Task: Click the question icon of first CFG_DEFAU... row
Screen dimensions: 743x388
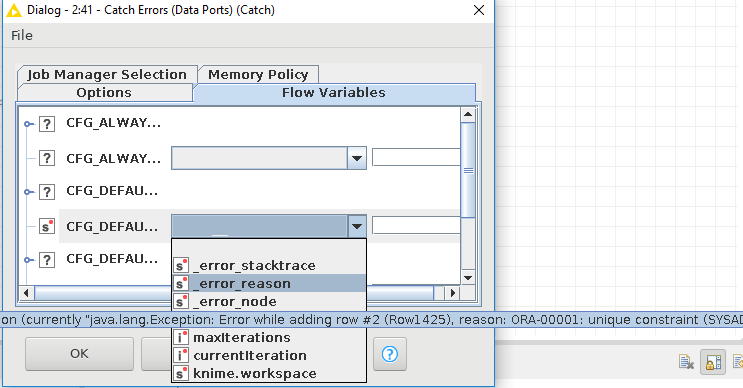Action: (x=46, y=192)
